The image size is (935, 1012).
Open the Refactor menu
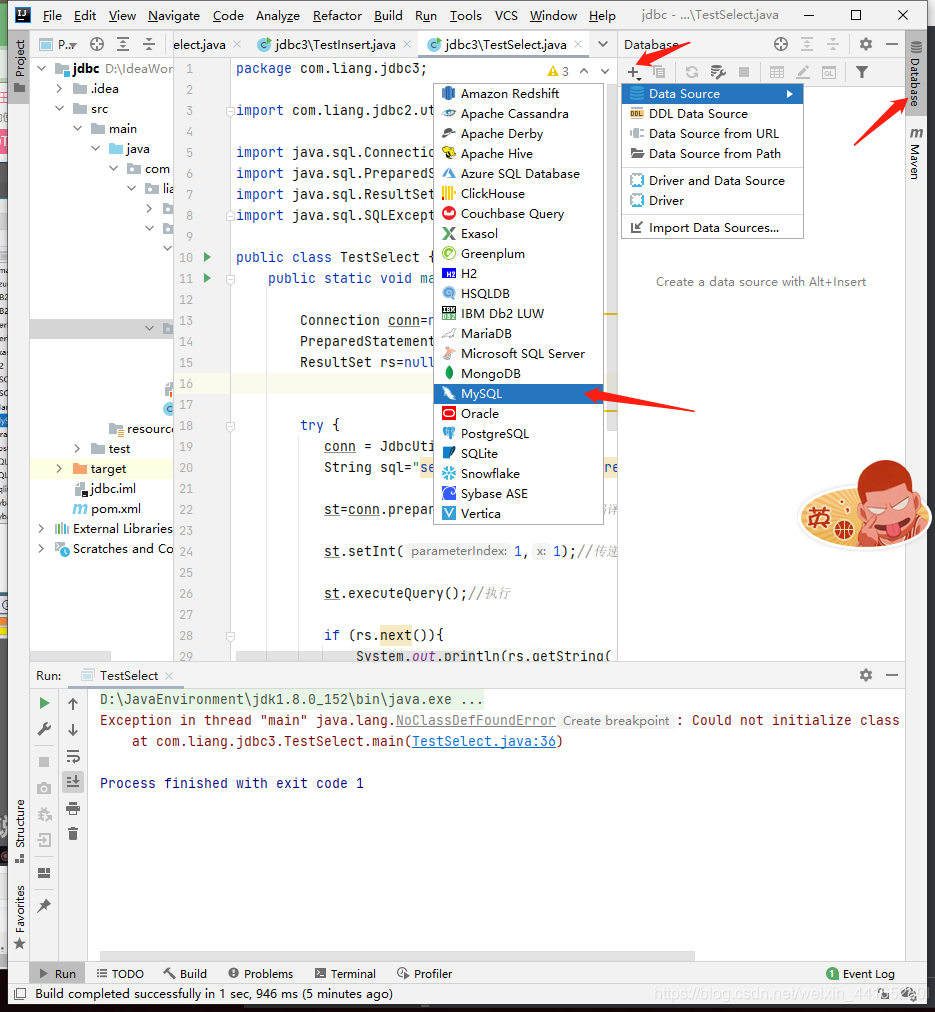click(x=337, y=15)
